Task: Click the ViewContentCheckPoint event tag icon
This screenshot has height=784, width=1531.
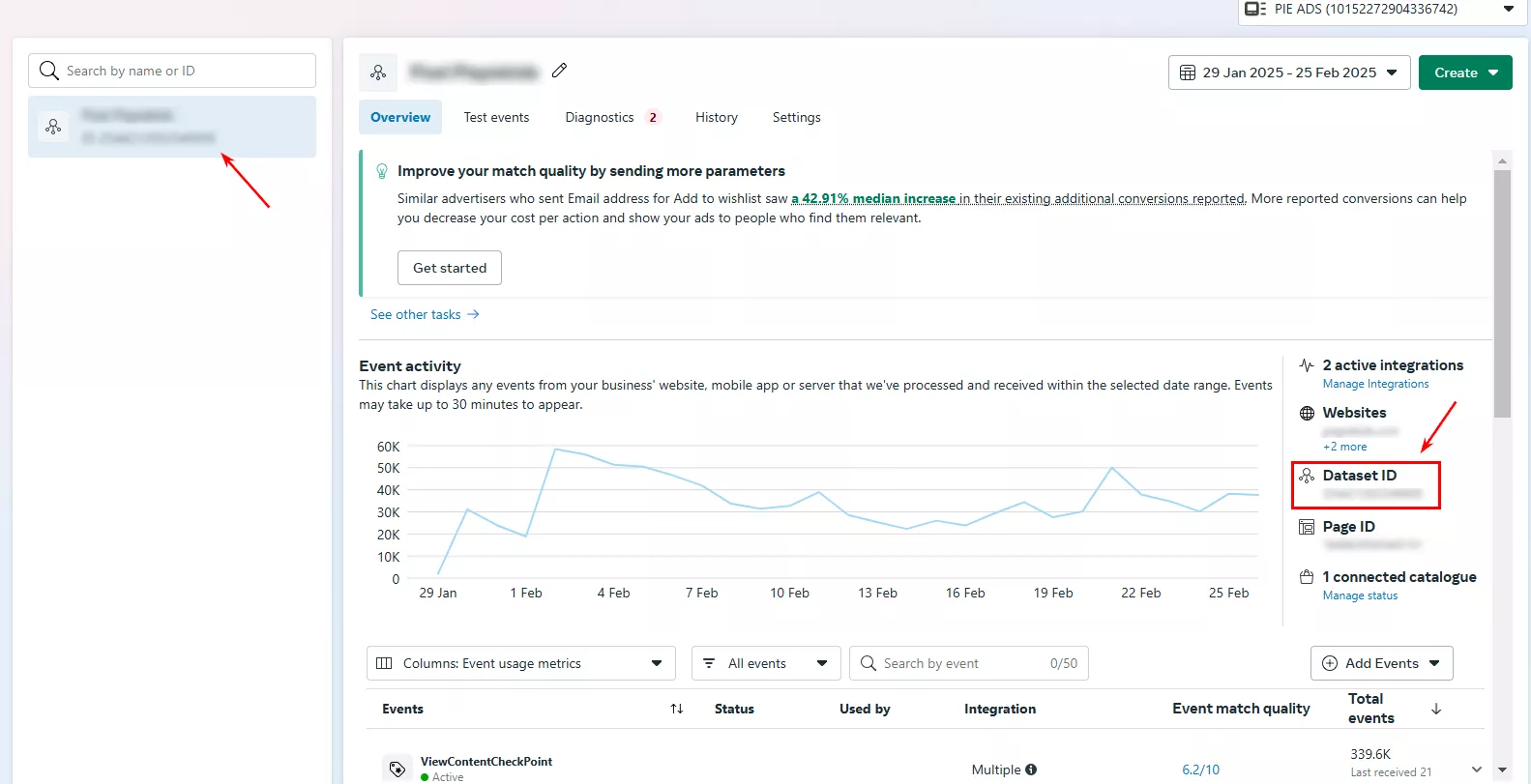Action: tap(397, 769)
